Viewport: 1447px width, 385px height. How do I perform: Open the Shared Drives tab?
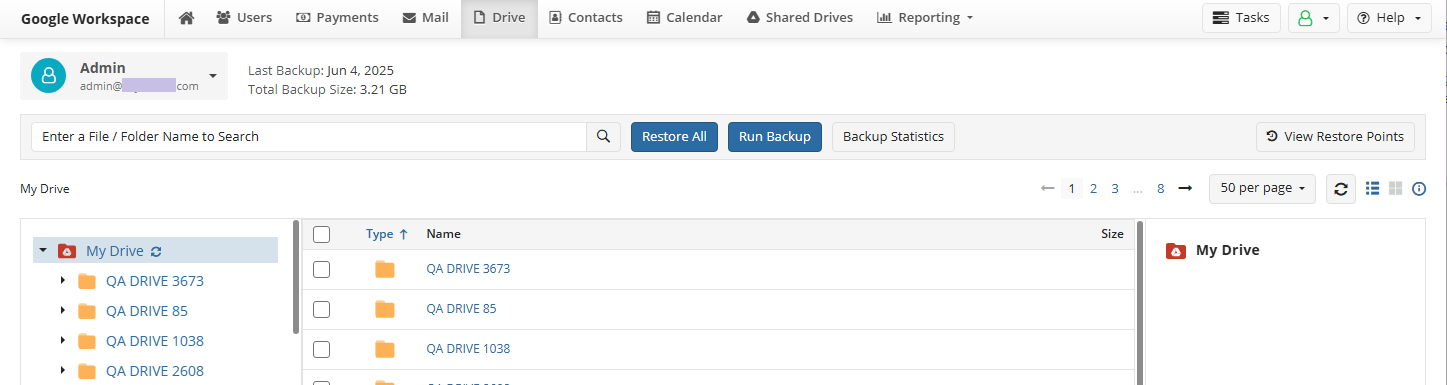[800, 18]
